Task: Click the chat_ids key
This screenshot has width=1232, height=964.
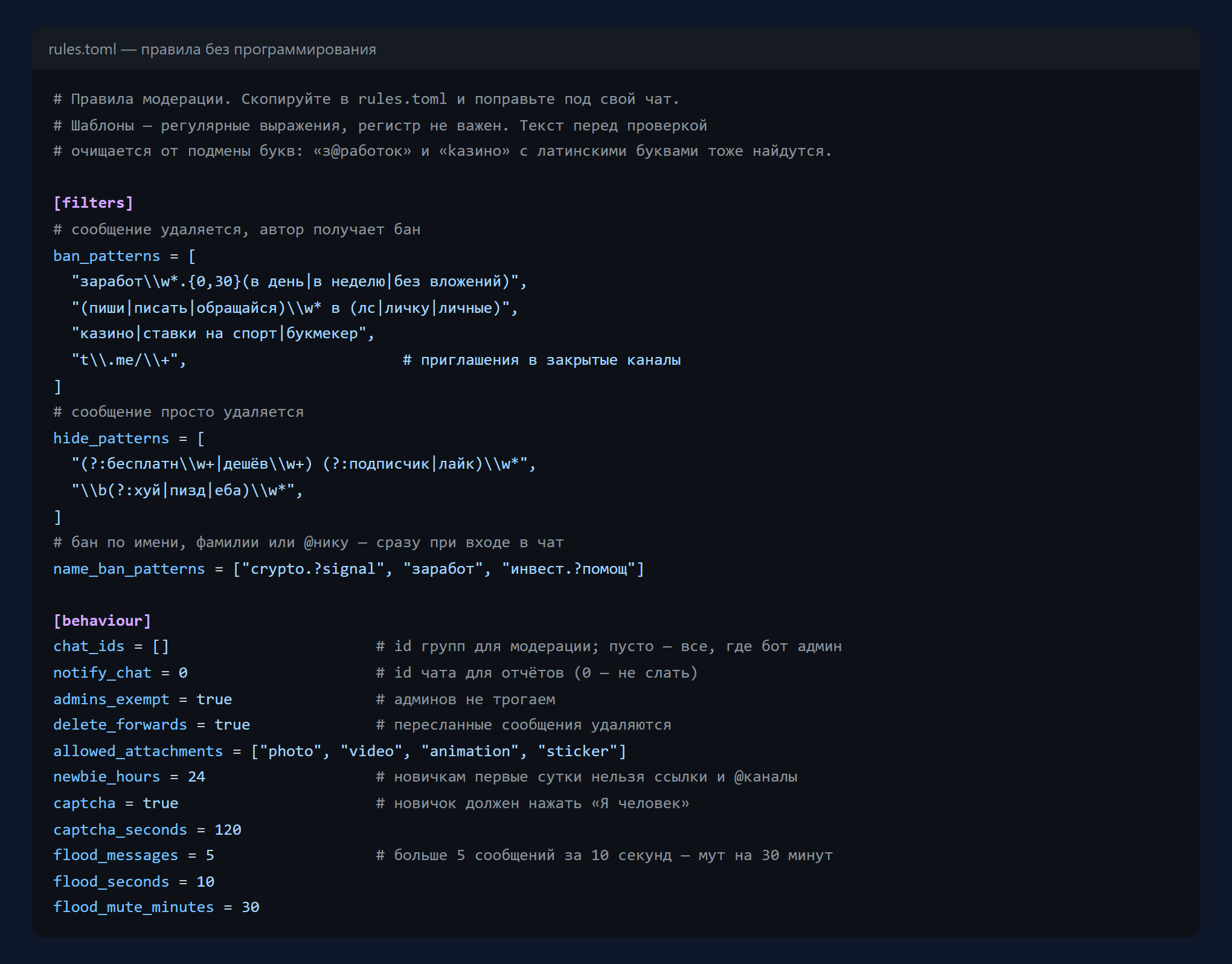Action: pyautogui.click(x=89, y=646)
